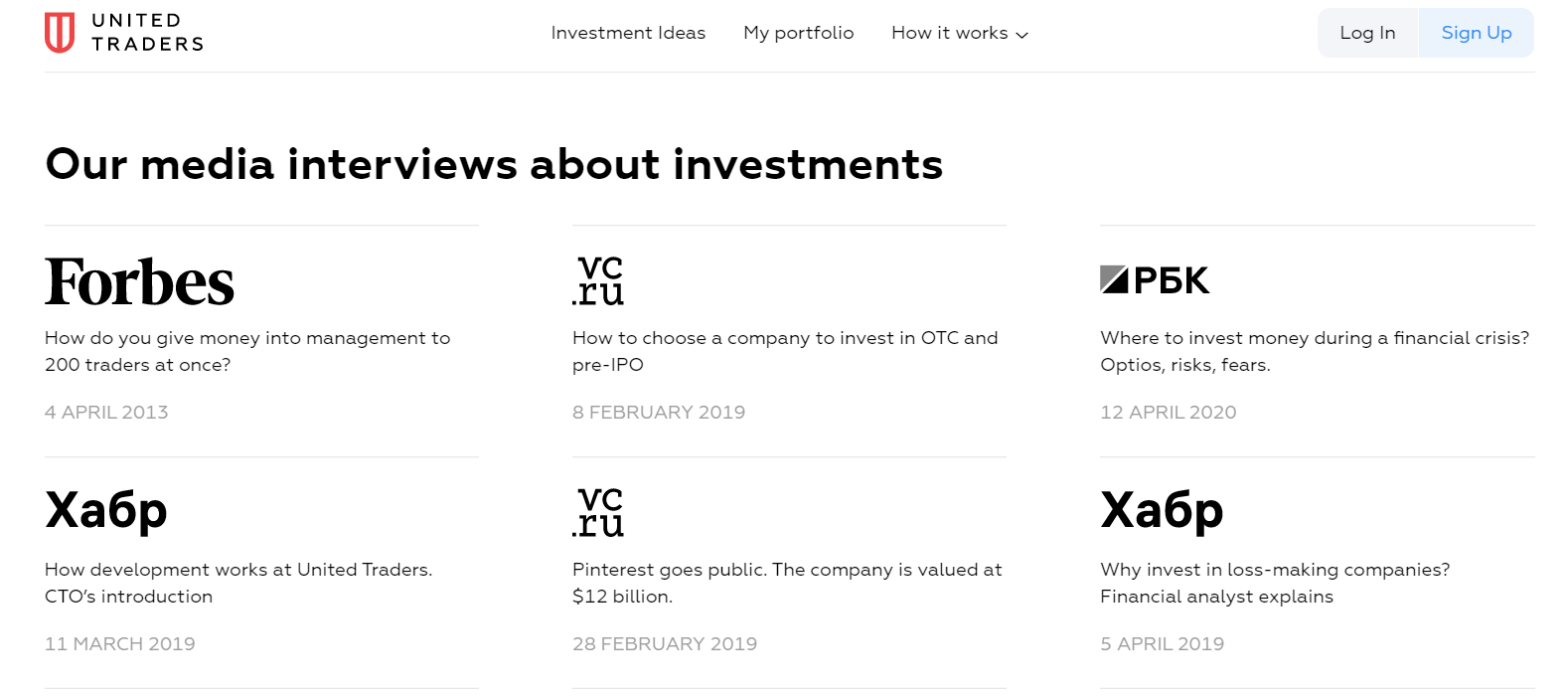Screen dimensions: 1568x696
Task: Expand the How it works dropdown
Action: (949, 33)
